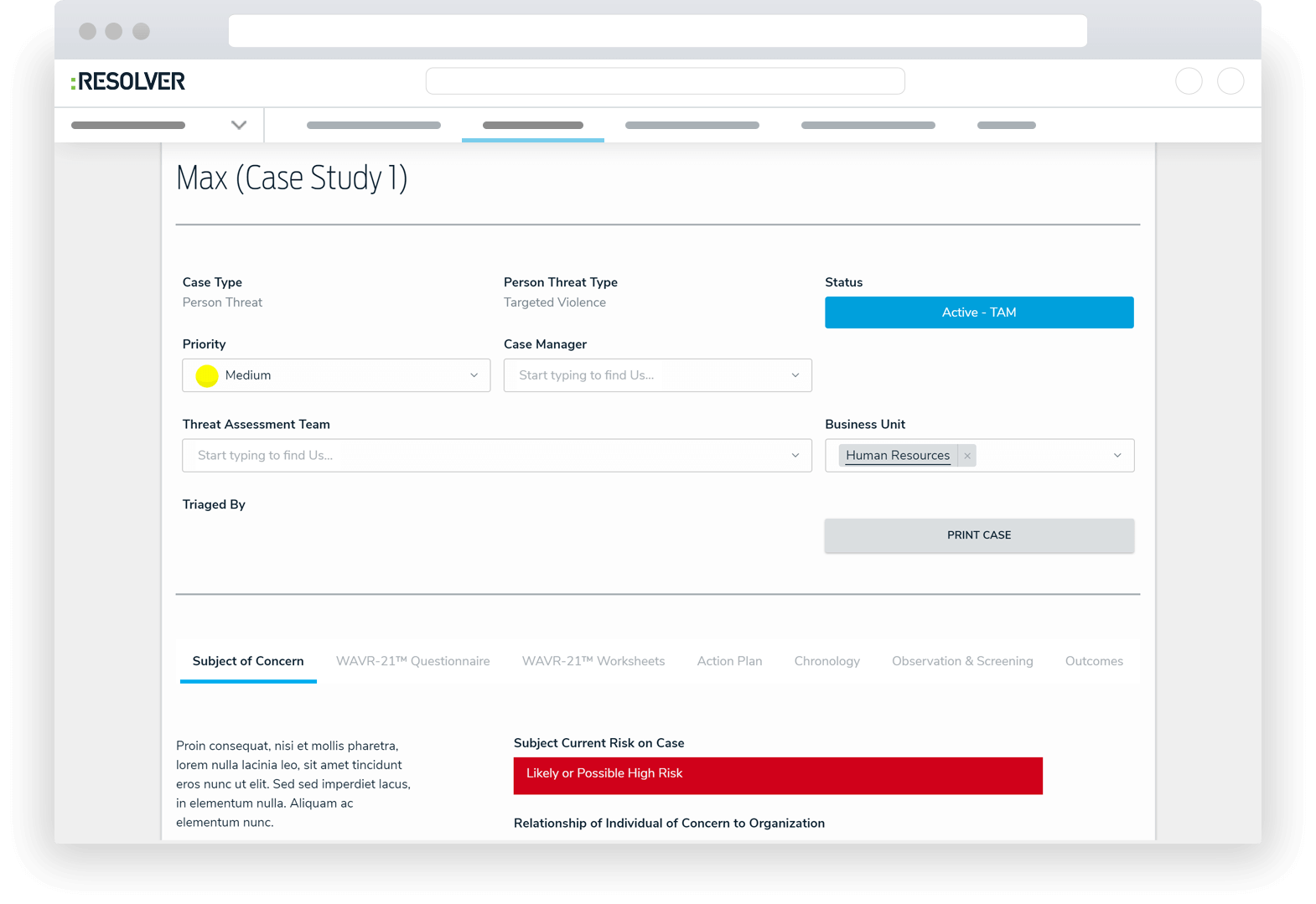
Task: Select the Chronology tab
Action: (x=826, y=661)
